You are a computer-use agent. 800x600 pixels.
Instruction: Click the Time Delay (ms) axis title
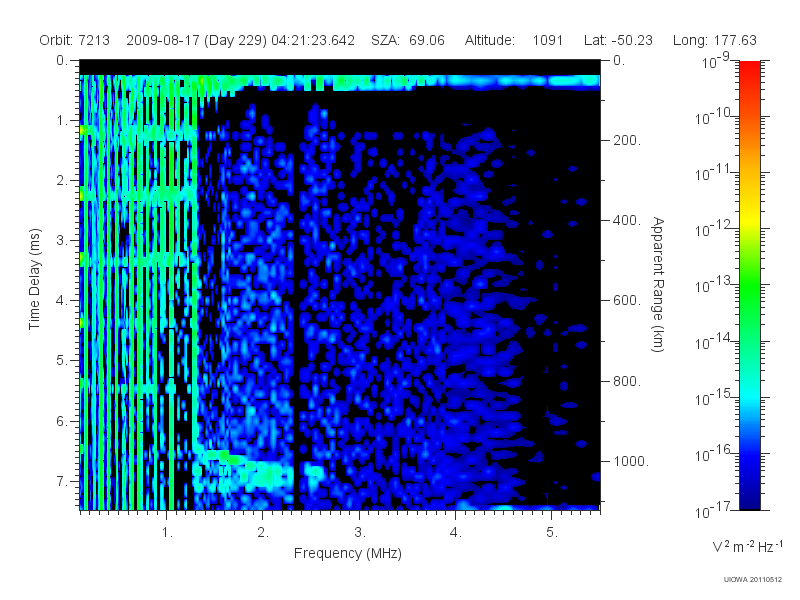click(x=34, y=279)
